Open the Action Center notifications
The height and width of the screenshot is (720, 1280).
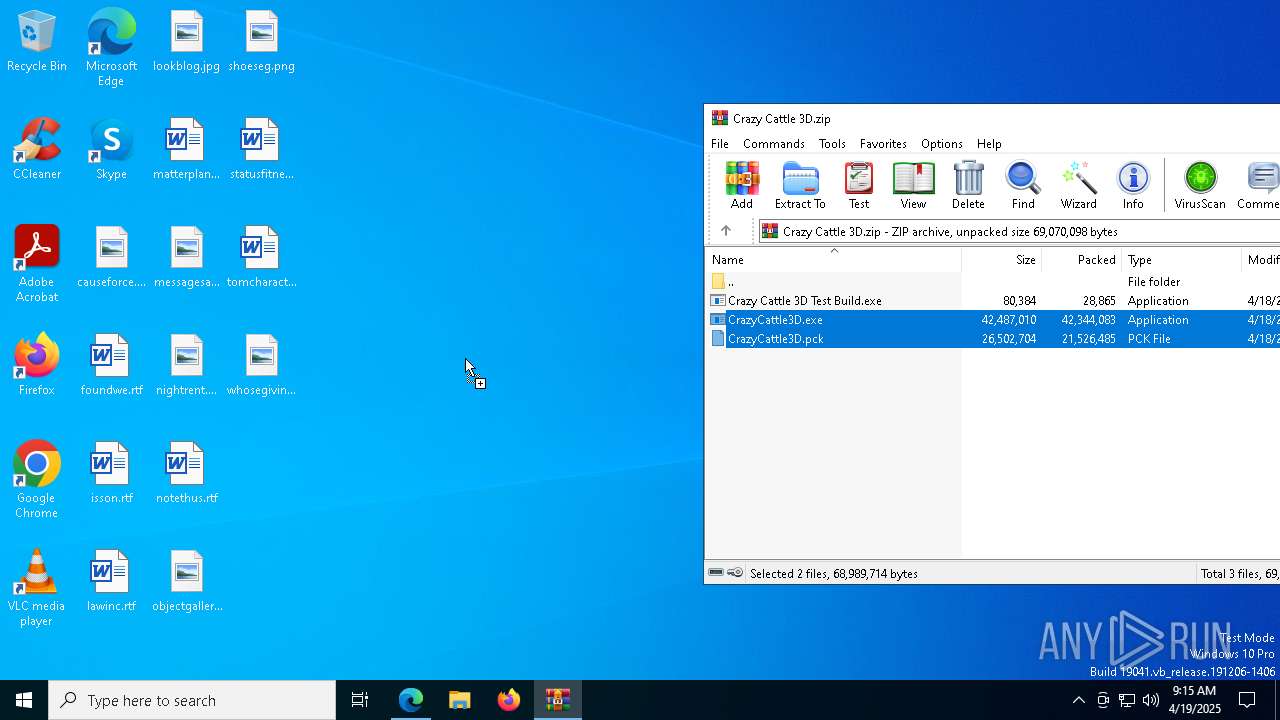tap(1247, 700)
